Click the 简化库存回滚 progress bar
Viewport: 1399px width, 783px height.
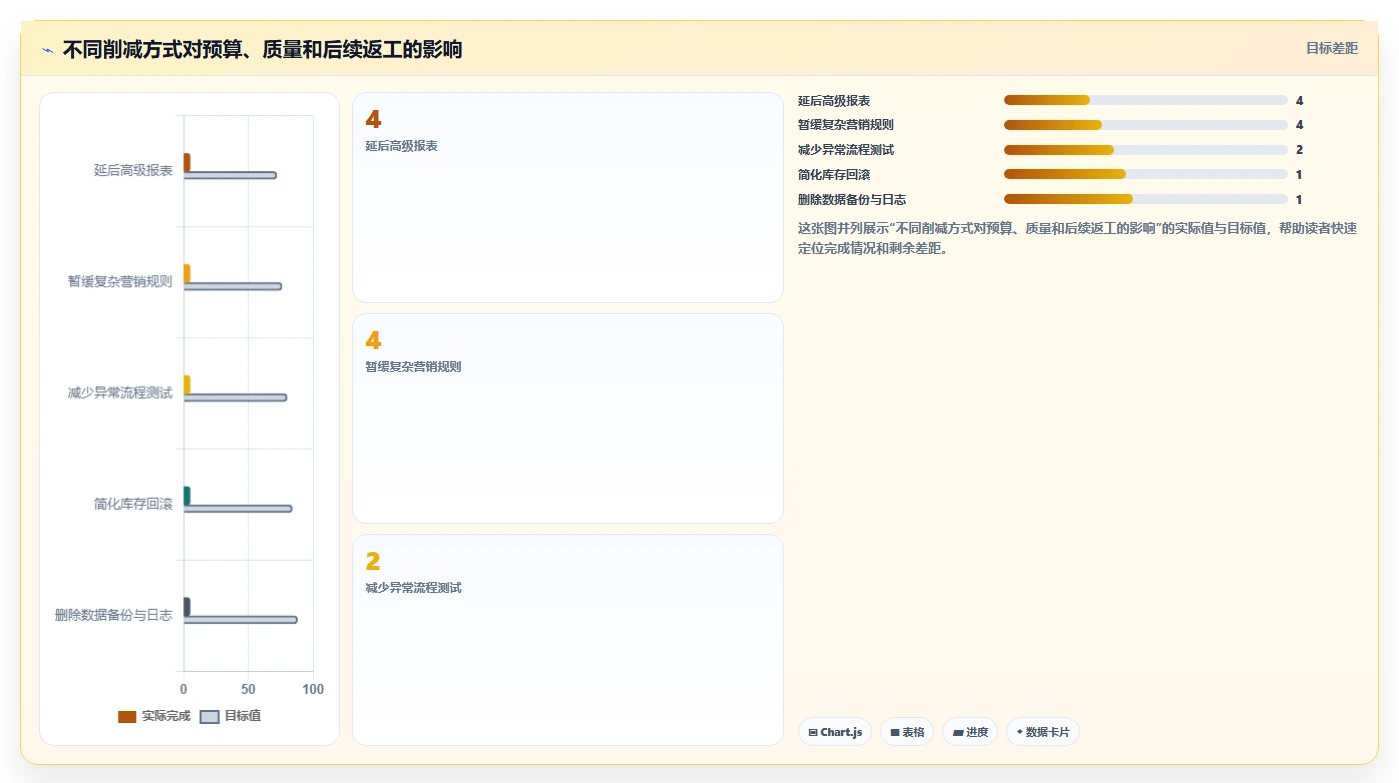point(1146,175)
